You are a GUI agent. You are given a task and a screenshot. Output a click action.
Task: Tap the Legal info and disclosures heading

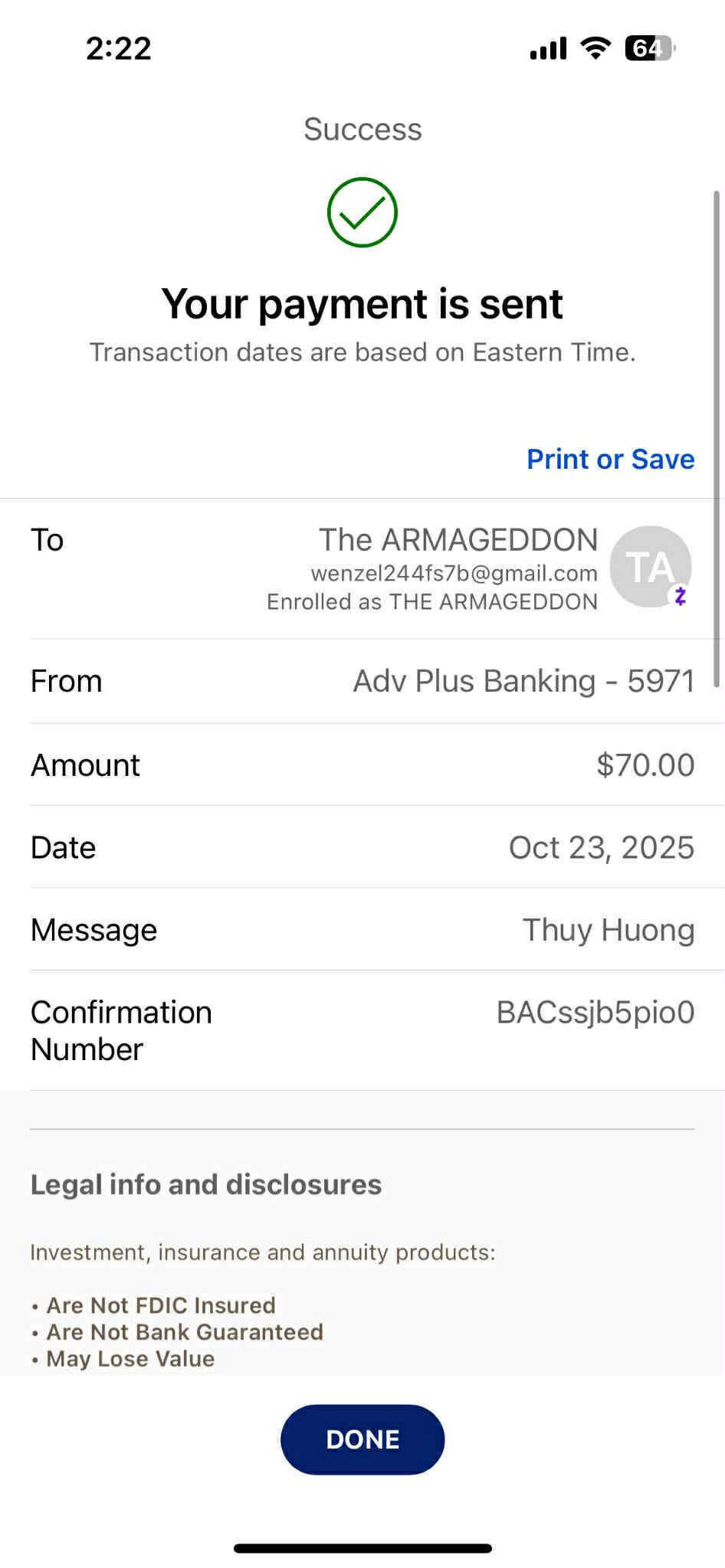(x=206, y=1184)
